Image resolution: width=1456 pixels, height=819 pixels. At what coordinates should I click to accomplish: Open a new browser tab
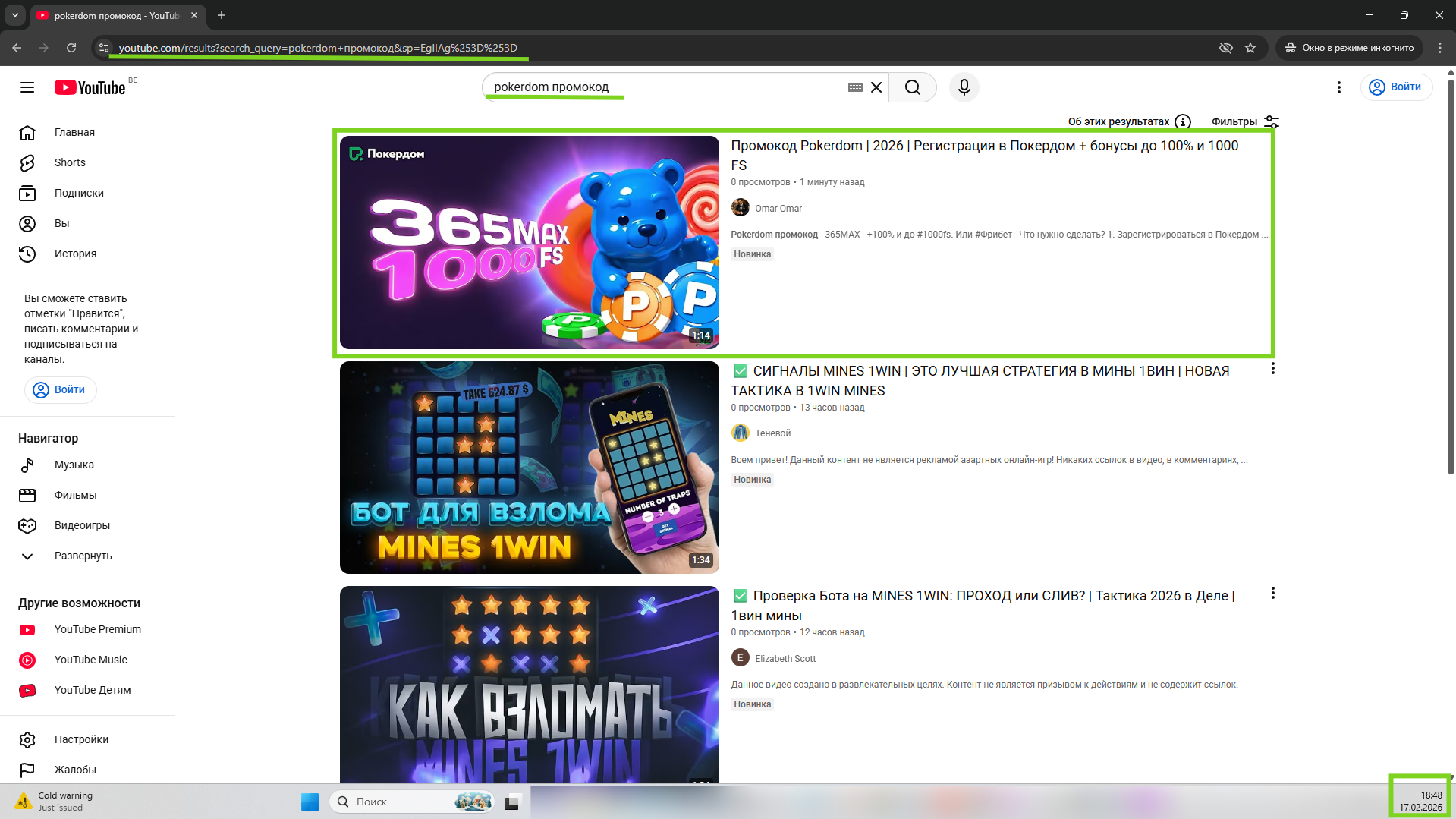[222, 15]
